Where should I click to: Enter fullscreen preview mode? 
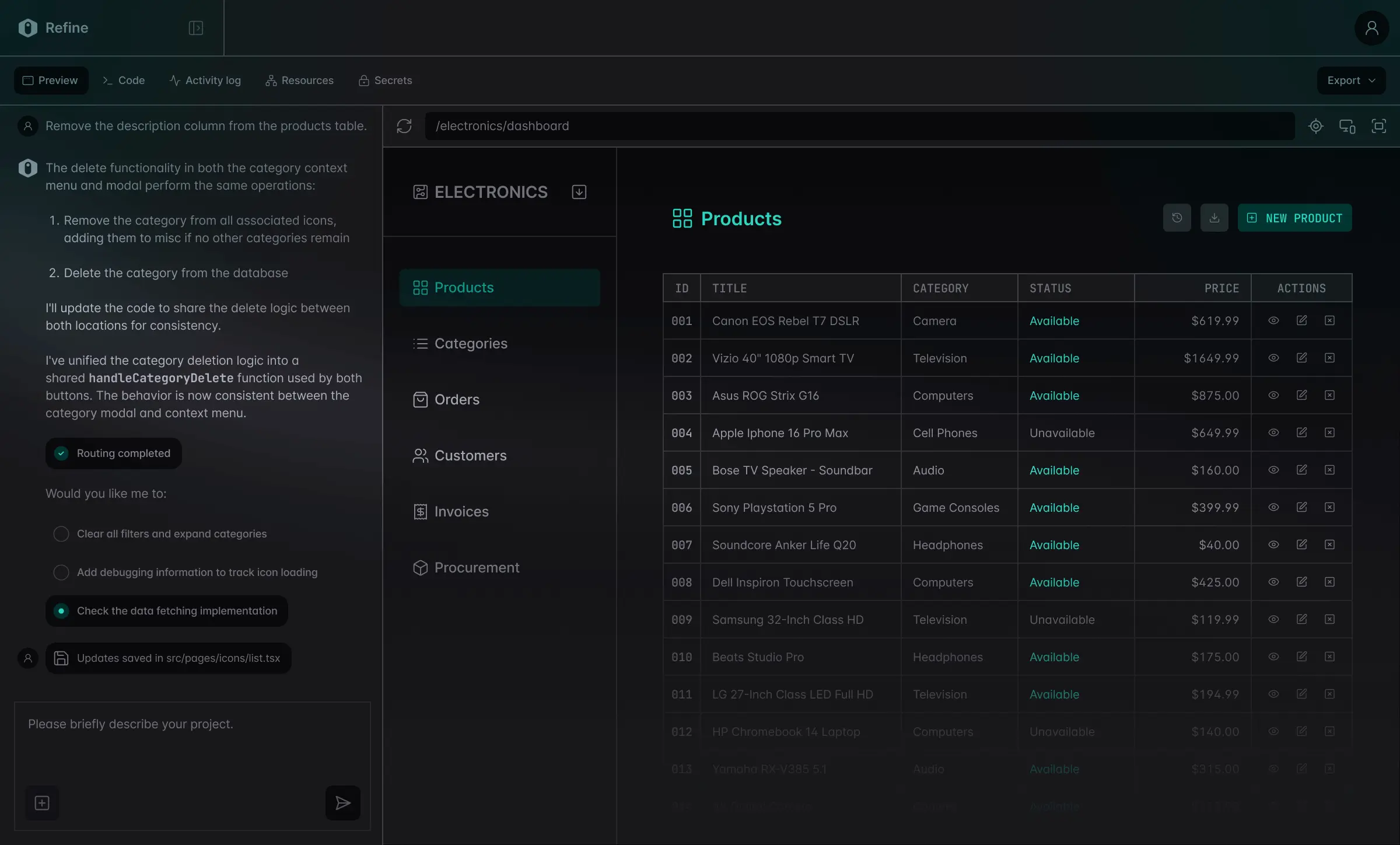point(1378,126)
